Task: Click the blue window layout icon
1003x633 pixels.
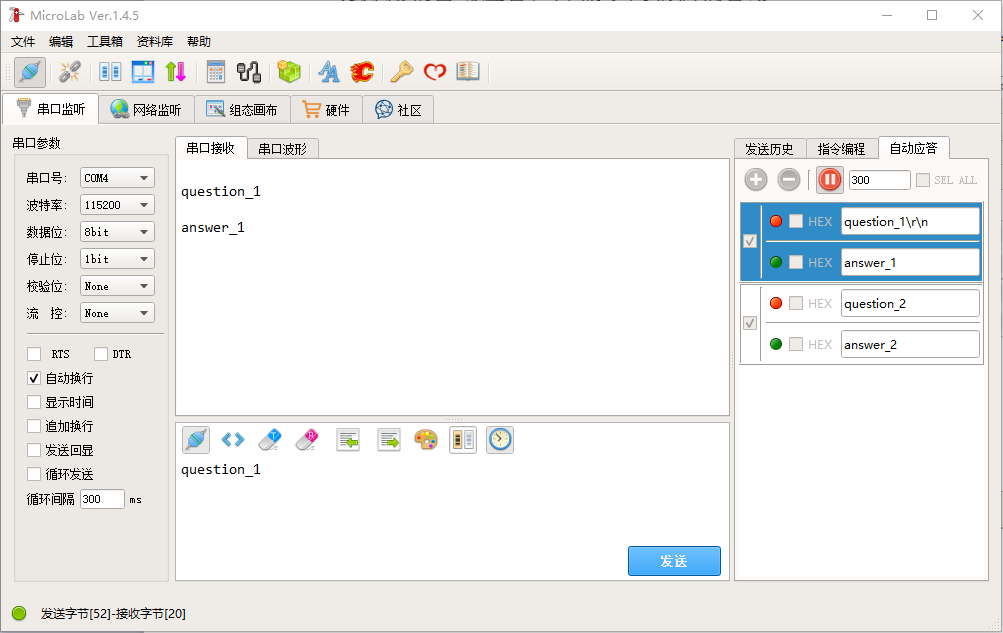Action: 143,72
